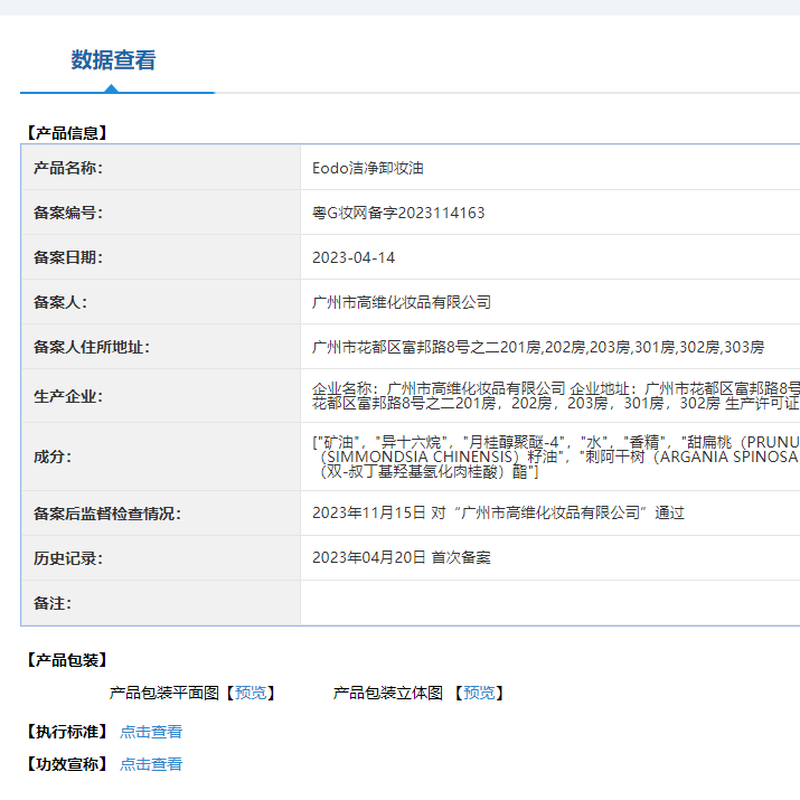This screenshot has height=800, width=800.
Task: Click the empty 备注 value cell
Action: click(x=550, y=603)
